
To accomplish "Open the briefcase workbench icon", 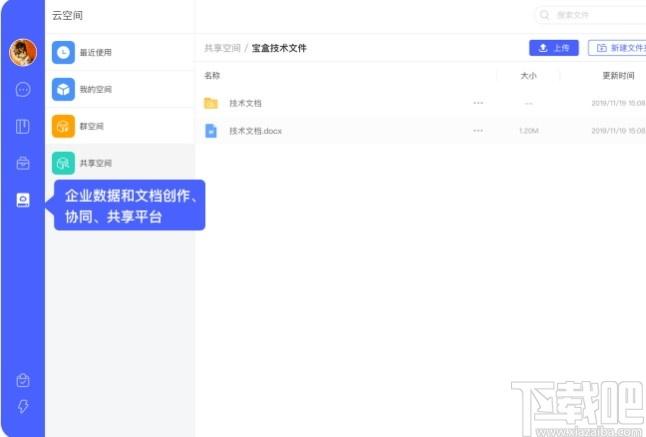I will (x=23, y=163).
